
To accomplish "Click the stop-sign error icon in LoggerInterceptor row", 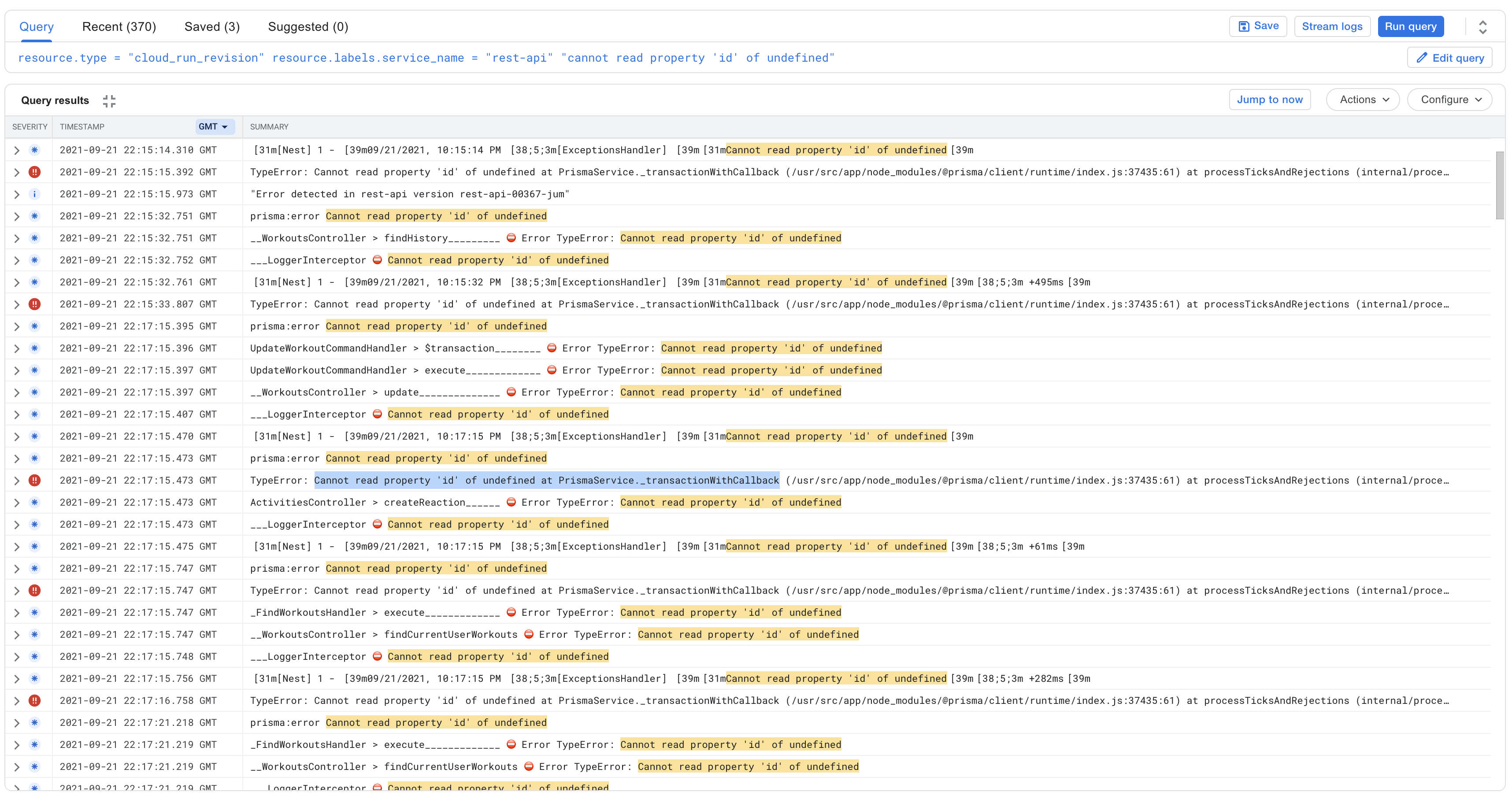I will tap(378, 260).
